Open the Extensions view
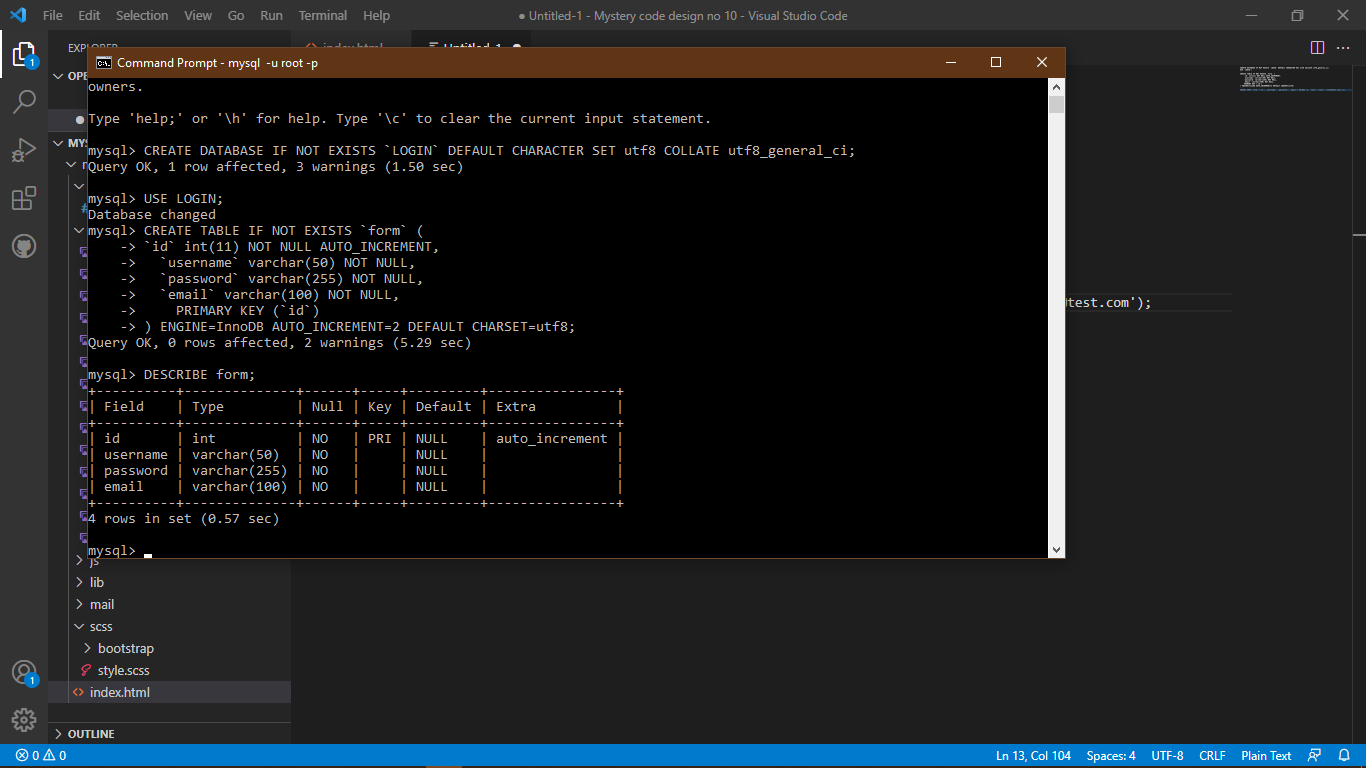 coord(24,198)
